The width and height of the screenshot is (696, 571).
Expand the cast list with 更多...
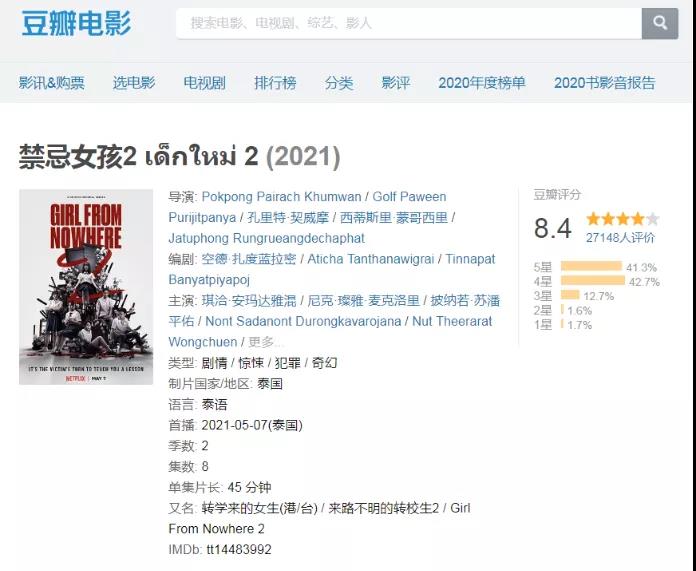pos(265,342)
